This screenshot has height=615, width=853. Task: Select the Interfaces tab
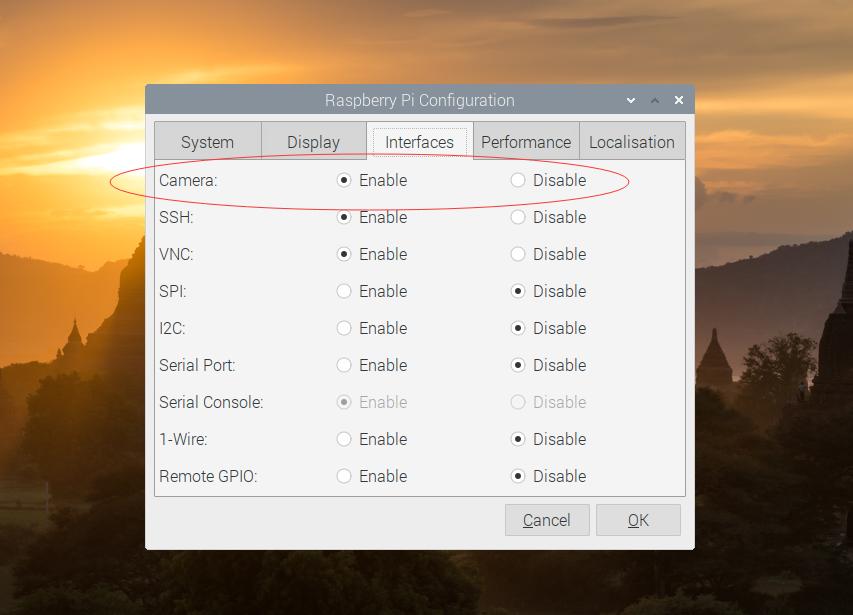click(419, 142)
